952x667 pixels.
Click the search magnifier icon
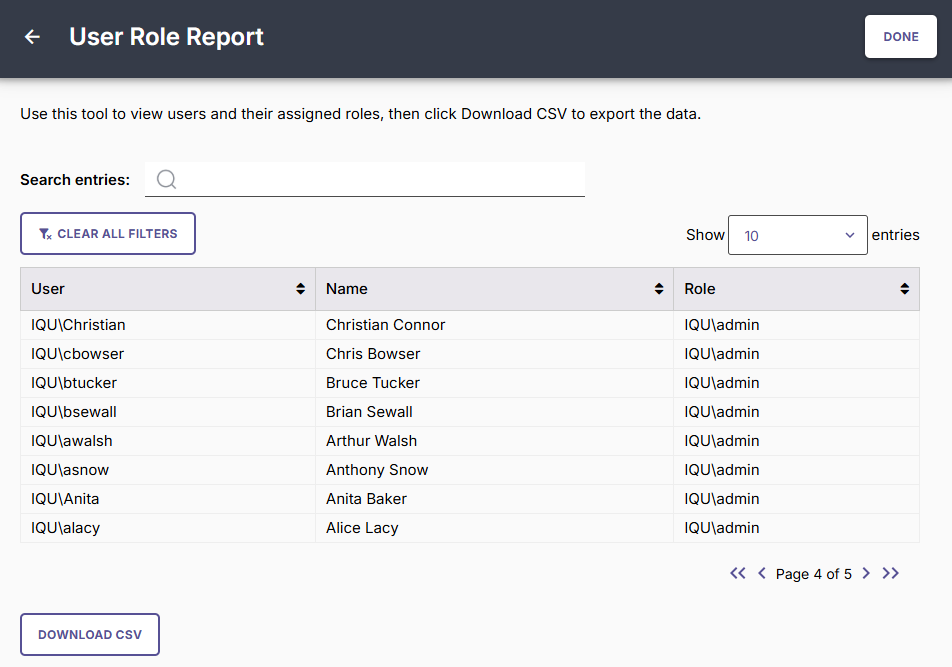tap(166, 179)
